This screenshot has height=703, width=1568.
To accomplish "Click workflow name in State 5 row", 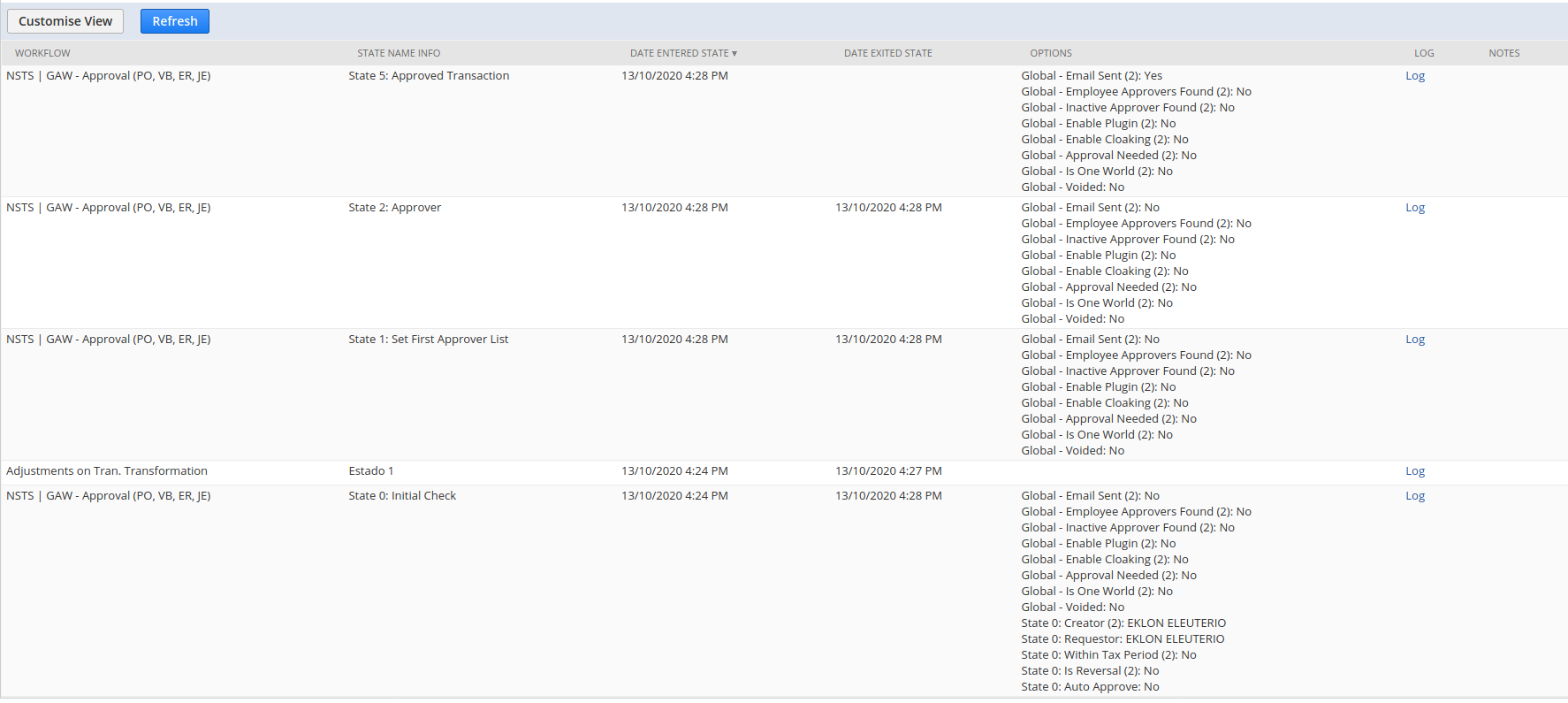I will click(109, 76).
